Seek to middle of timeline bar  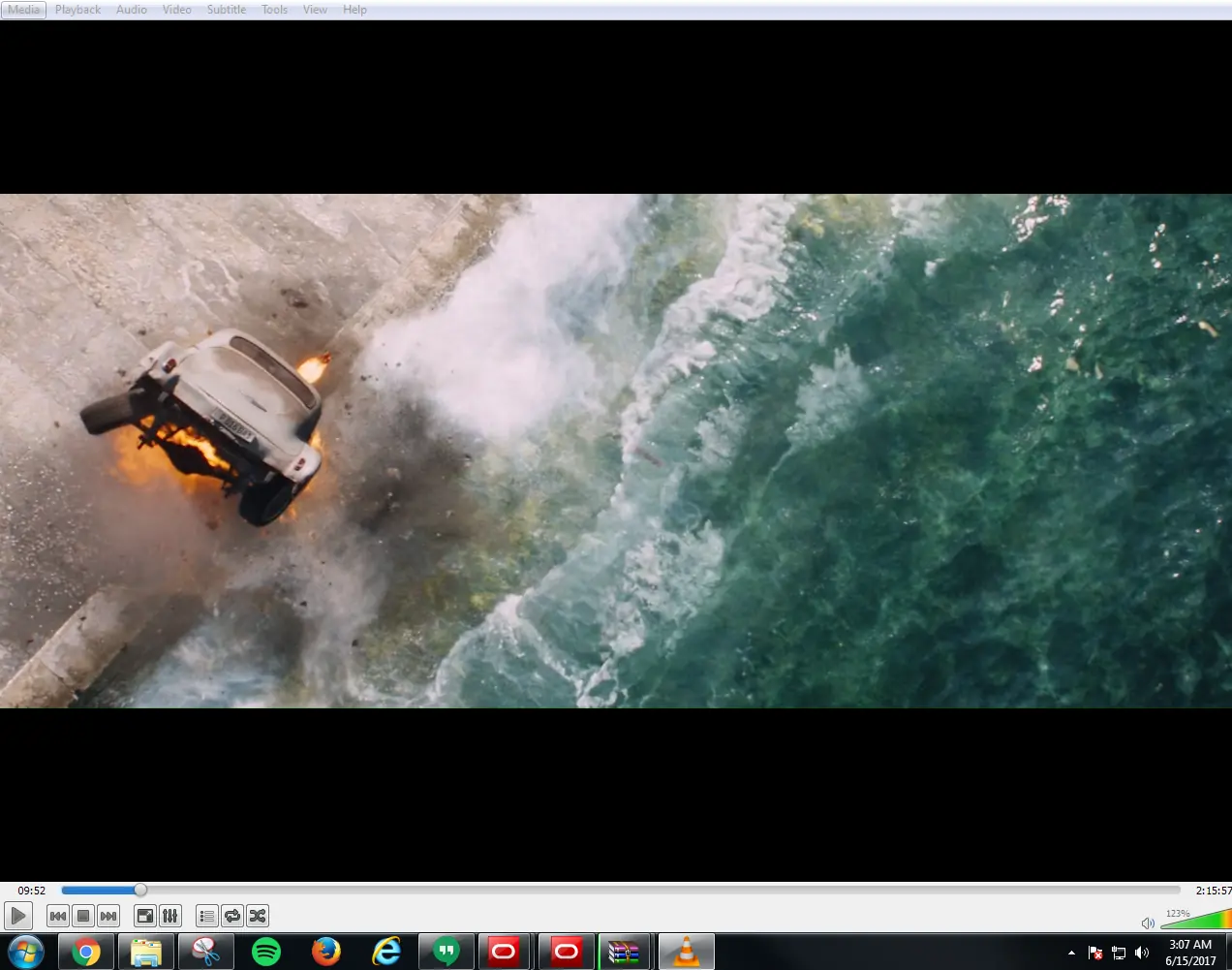coord(621,890)
